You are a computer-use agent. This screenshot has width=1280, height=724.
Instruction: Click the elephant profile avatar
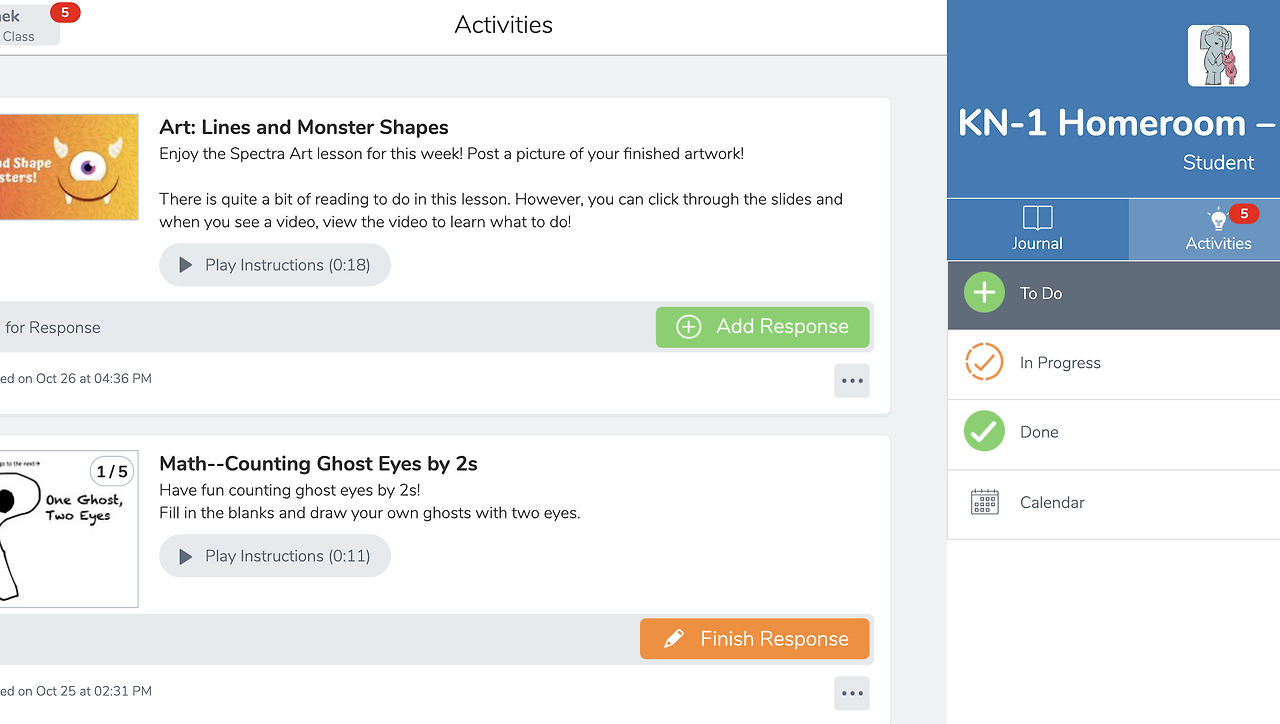click(1218, 56)
